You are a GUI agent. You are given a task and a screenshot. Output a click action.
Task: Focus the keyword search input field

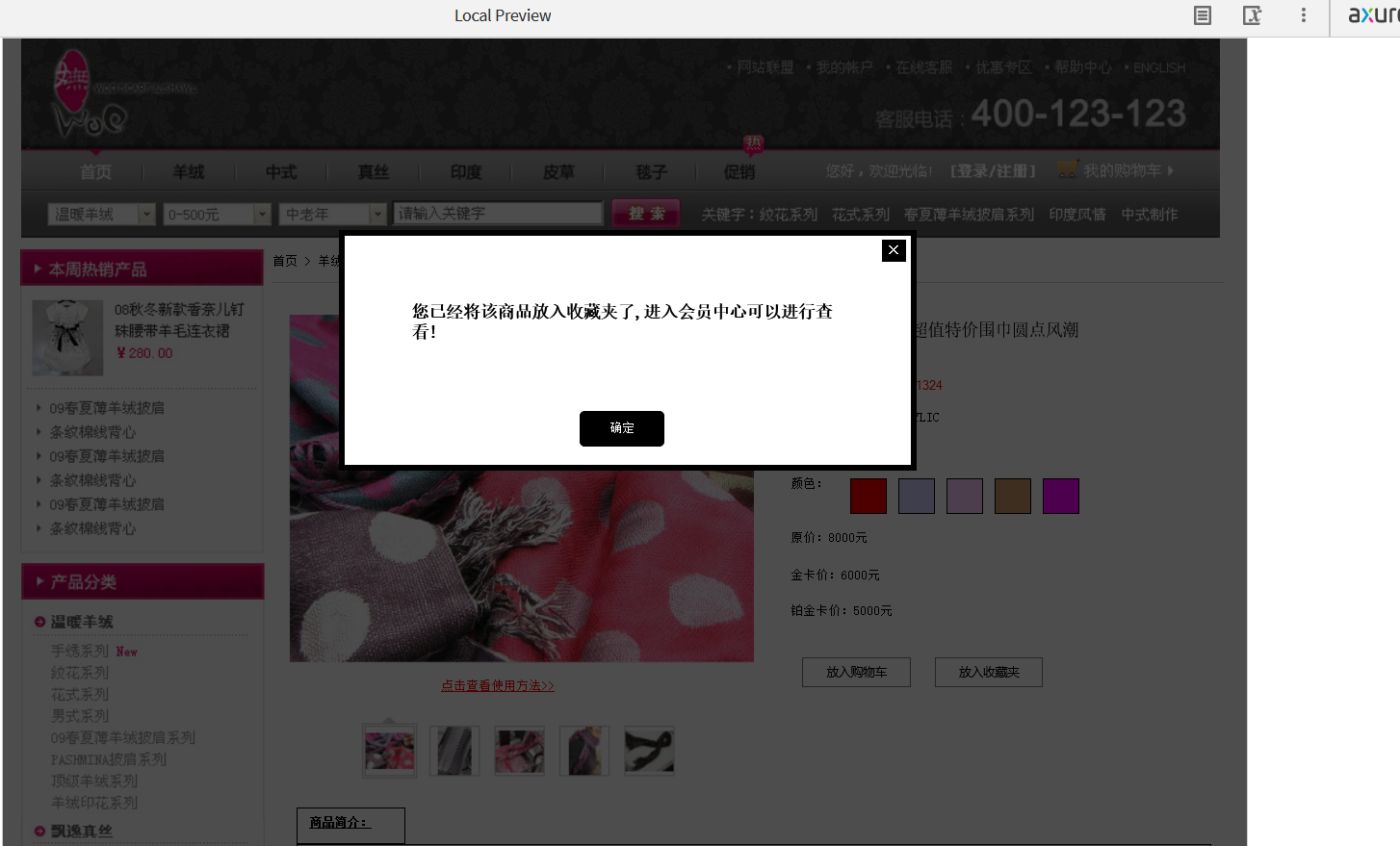(x=498, y=213)
